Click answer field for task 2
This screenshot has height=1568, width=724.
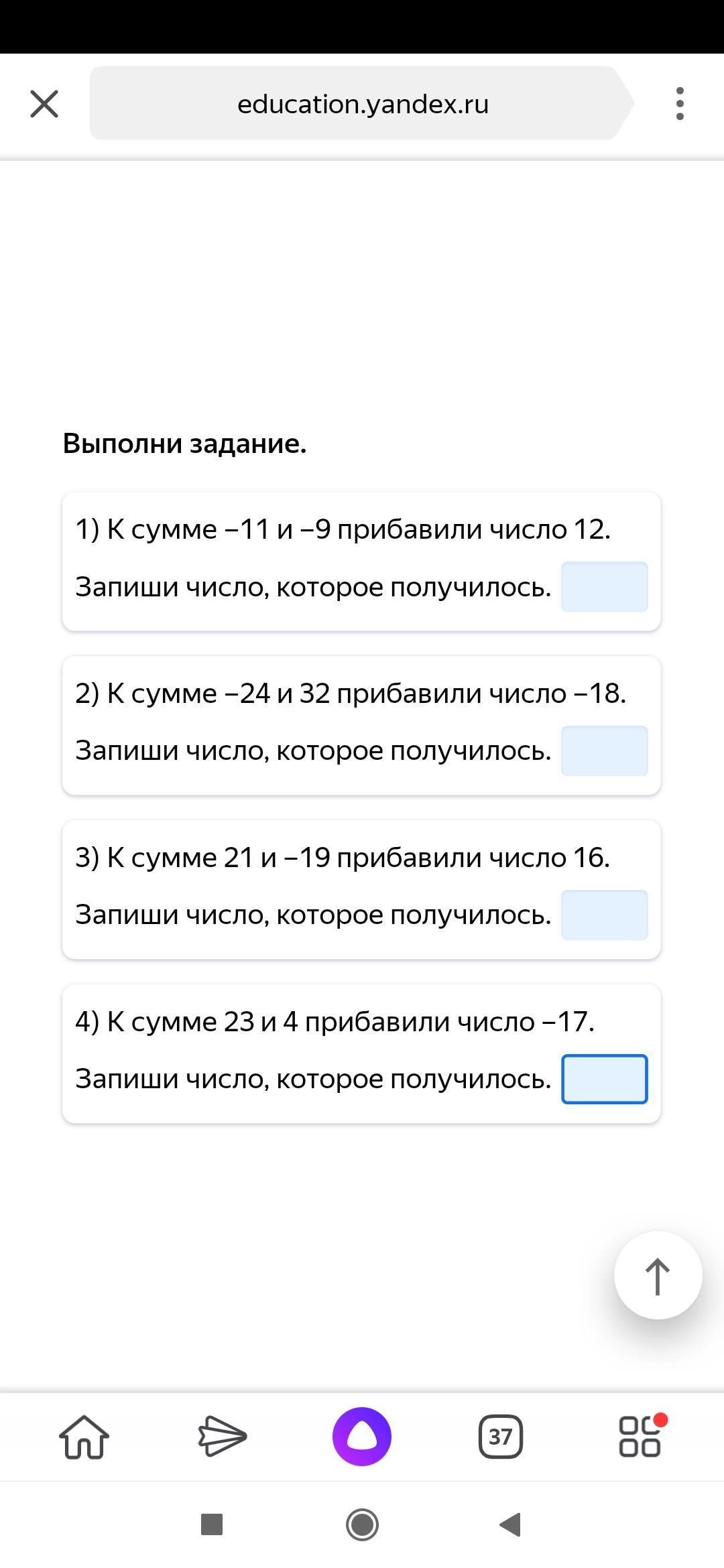[x=604, y=751]
